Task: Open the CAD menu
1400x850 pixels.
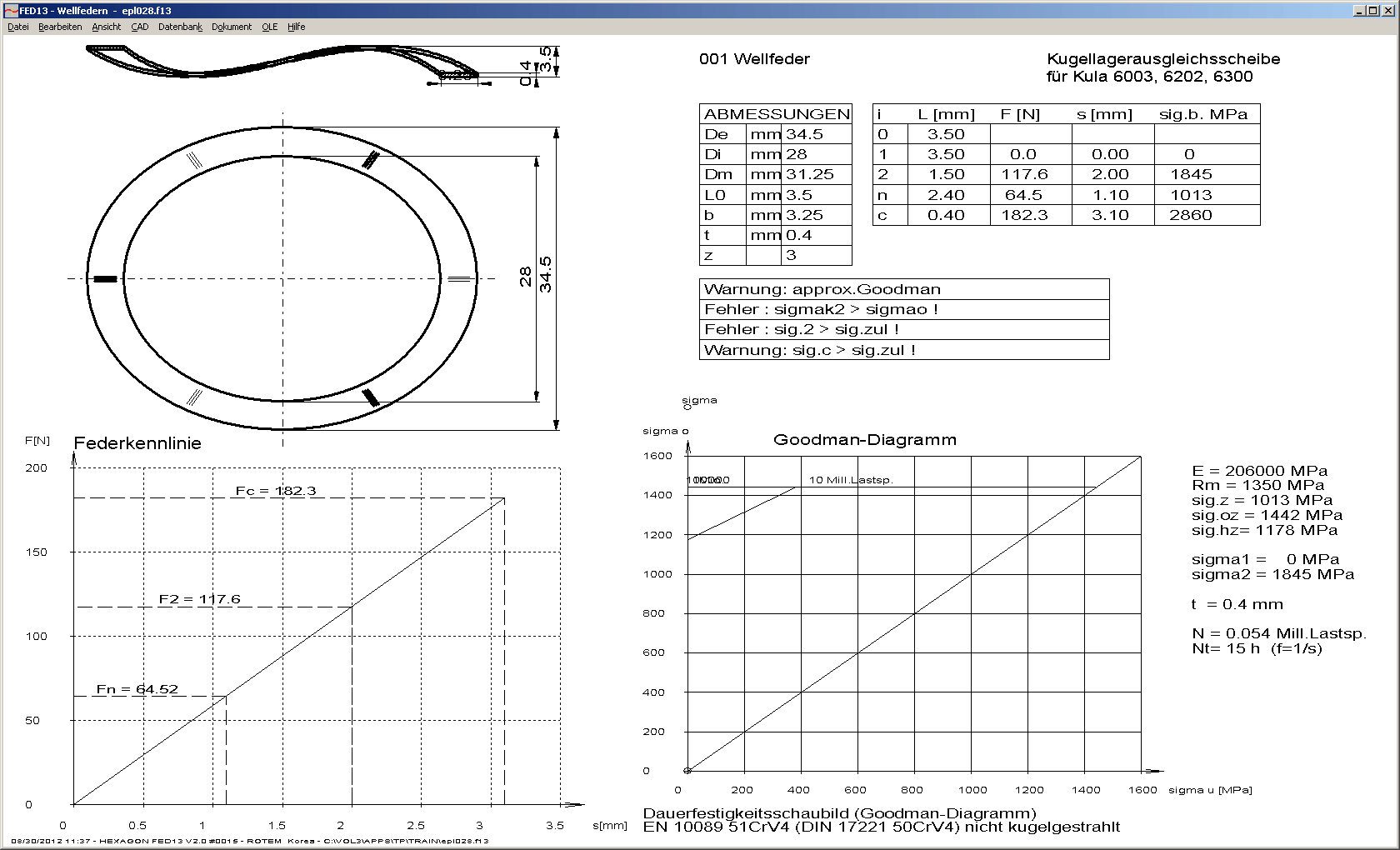Action: click(x=139, y=27)
